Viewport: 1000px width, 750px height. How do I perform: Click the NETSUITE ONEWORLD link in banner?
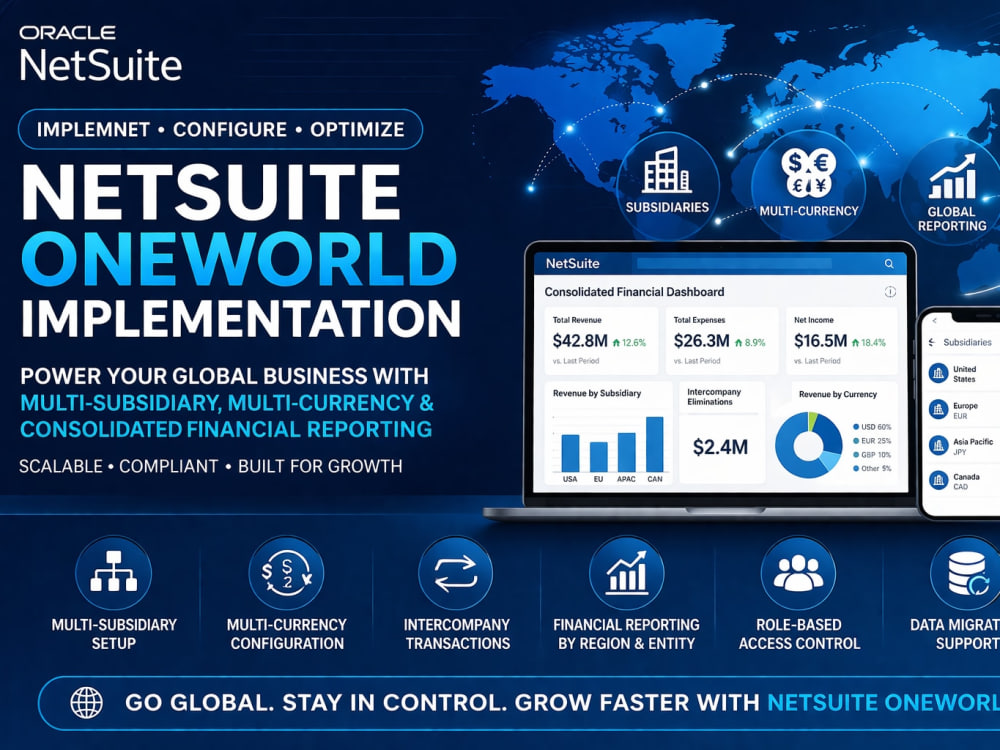[x=883, y=703]
